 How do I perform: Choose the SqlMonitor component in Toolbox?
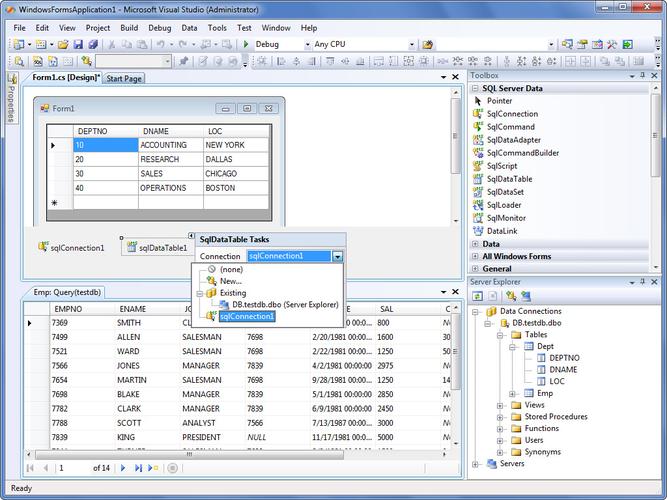click(x=506, y=218)
